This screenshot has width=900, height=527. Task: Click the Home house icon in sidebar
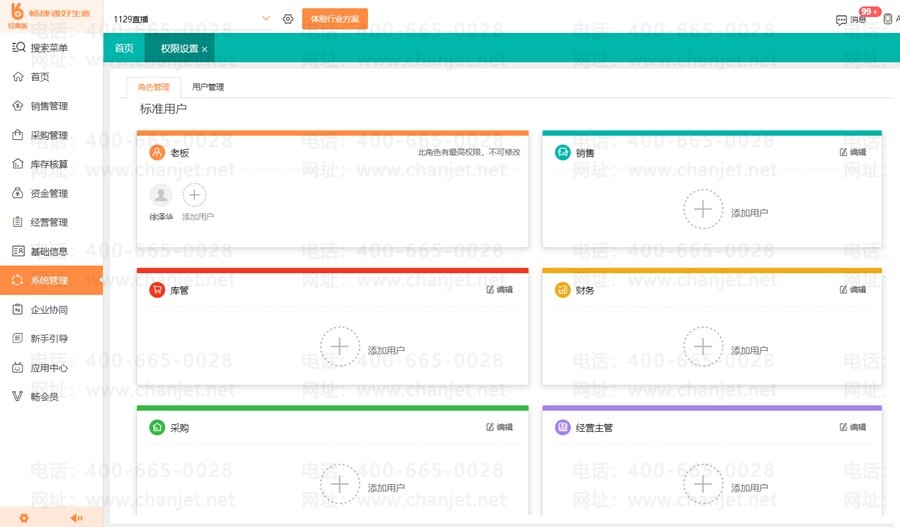click(x=18, y=76)
